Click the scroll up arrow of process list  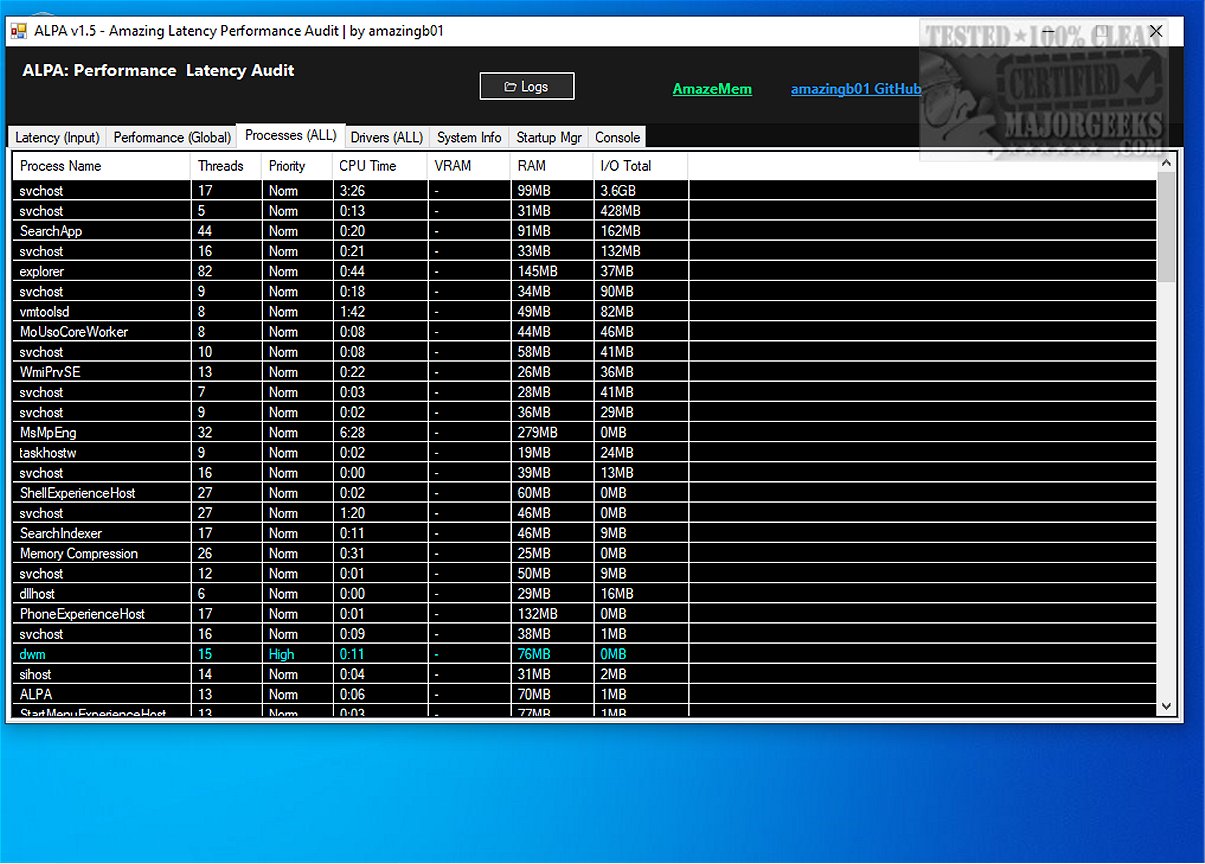pyautogui.click(x=1166, y=161)
